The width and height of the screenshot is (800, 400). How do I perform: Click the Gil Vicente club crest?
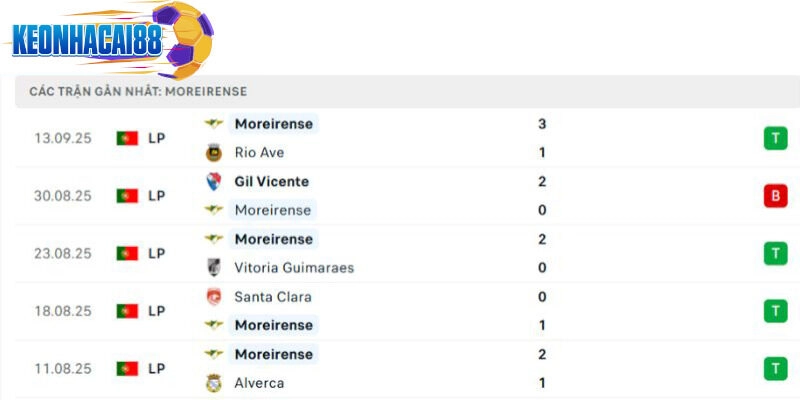click(x=213, y=182)
